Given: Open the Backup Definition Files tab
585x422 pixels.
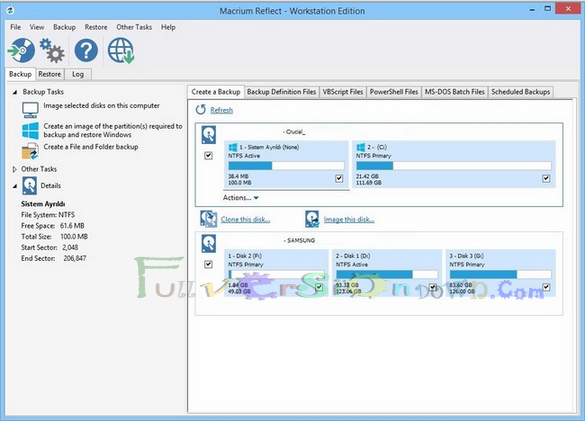Looking at the screenshot, I should coord(282,92).
